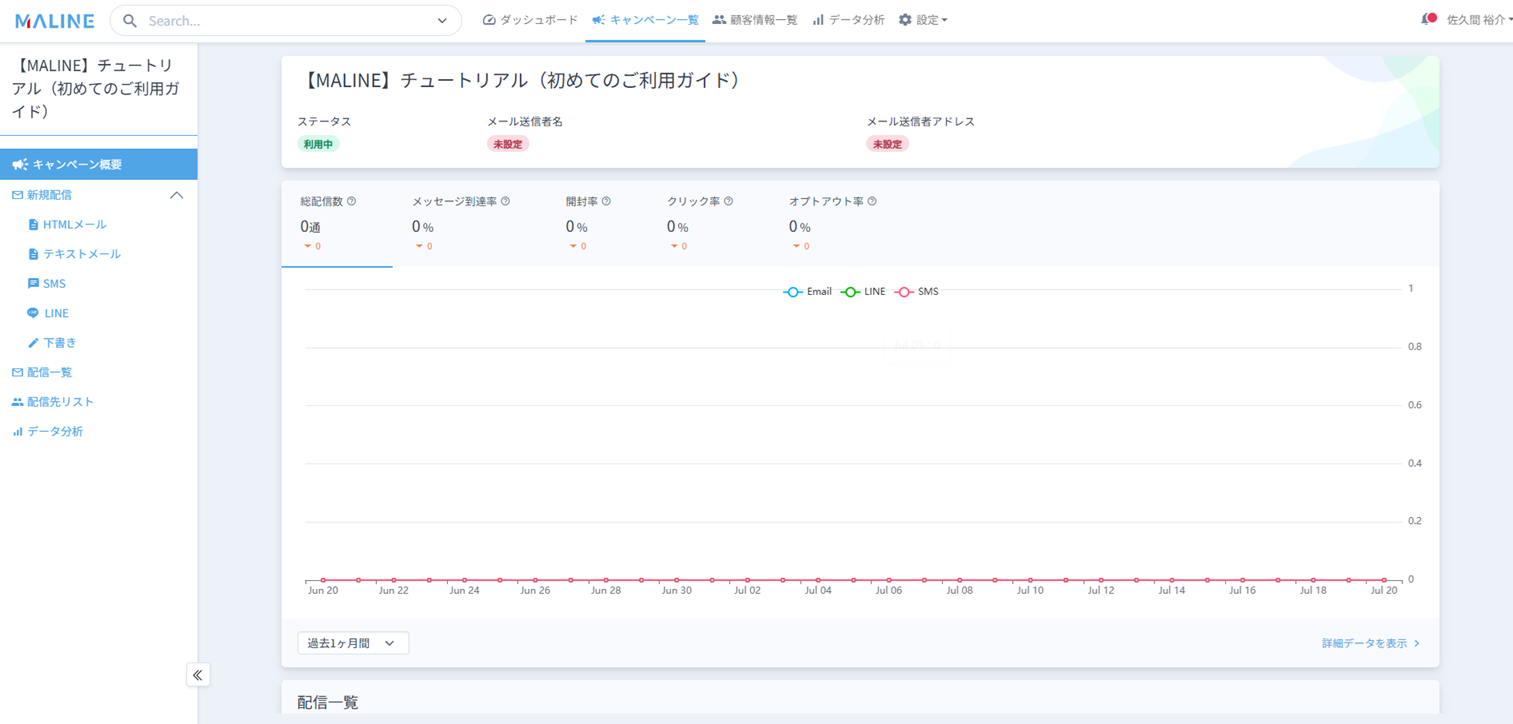Viewport: 1513px width, 724px height.
Task: Click the help icon next to クリック率
Action: tap(728, 202)
